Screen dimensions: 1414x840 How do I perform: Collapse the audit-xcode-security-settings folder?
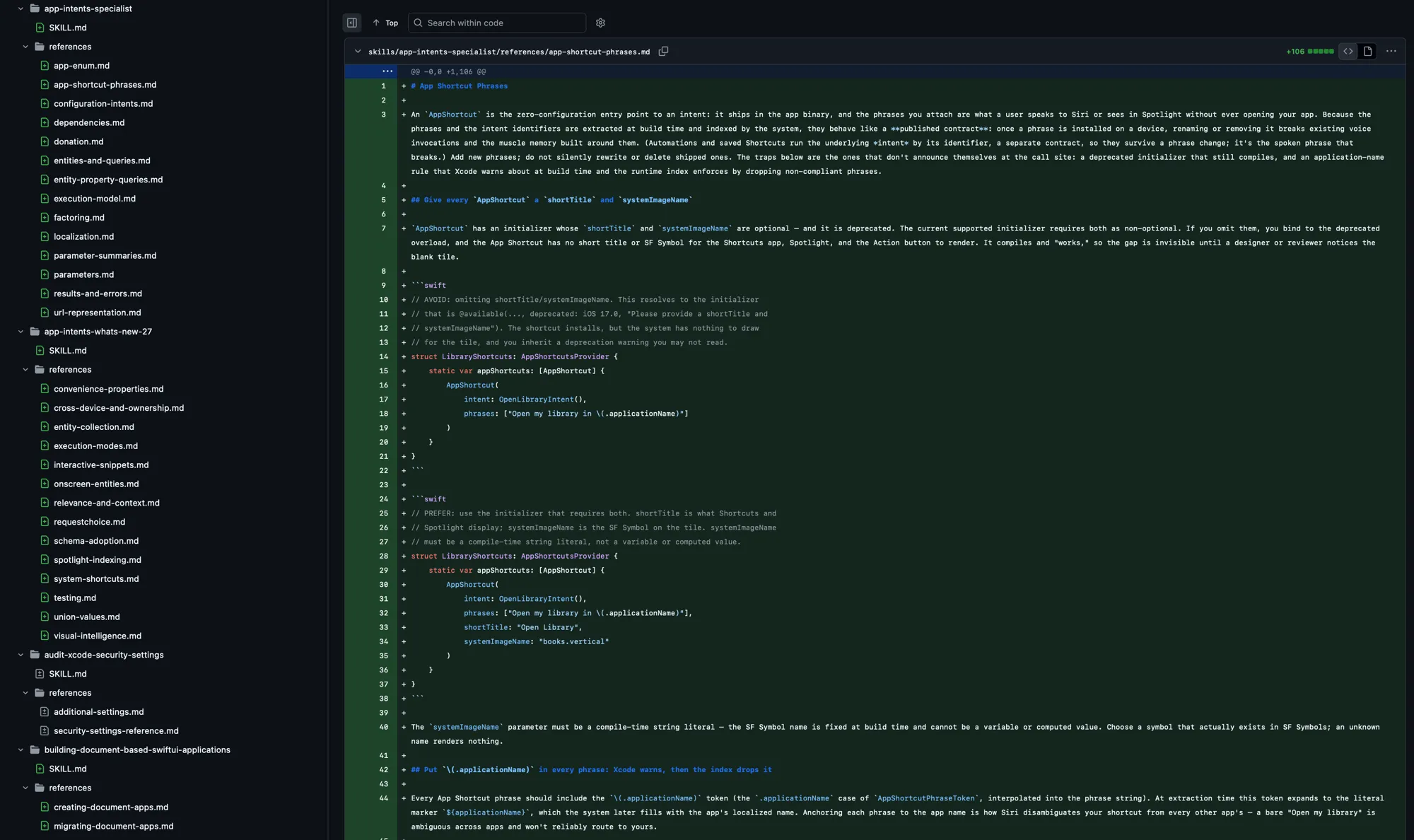click(x=21, y=655)
